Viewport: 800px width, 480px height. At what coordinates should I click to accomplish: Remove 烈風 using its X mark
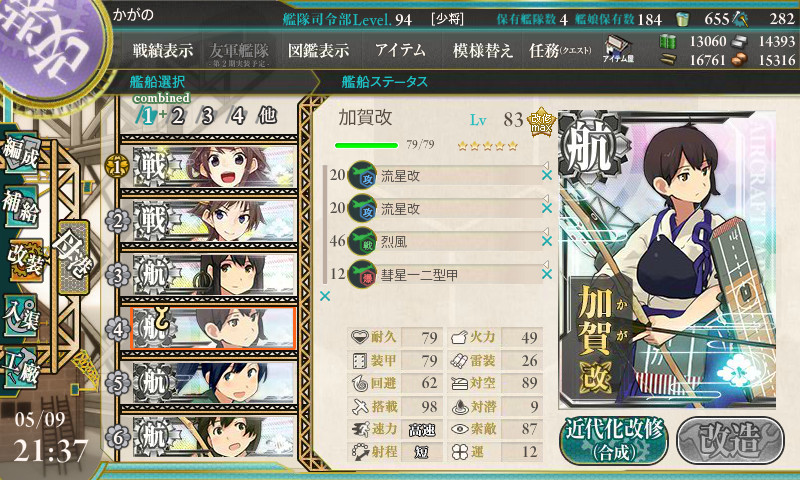(547, 241)
